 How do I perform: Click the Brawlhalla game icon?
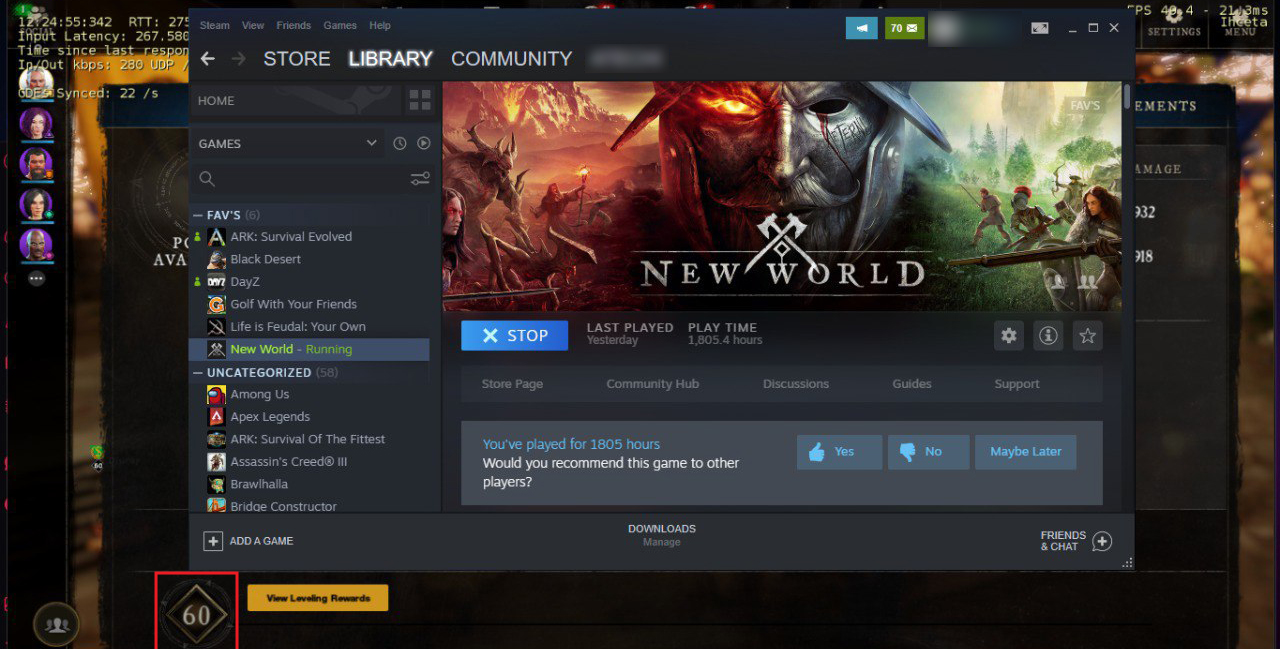click(x=216, y=484)
